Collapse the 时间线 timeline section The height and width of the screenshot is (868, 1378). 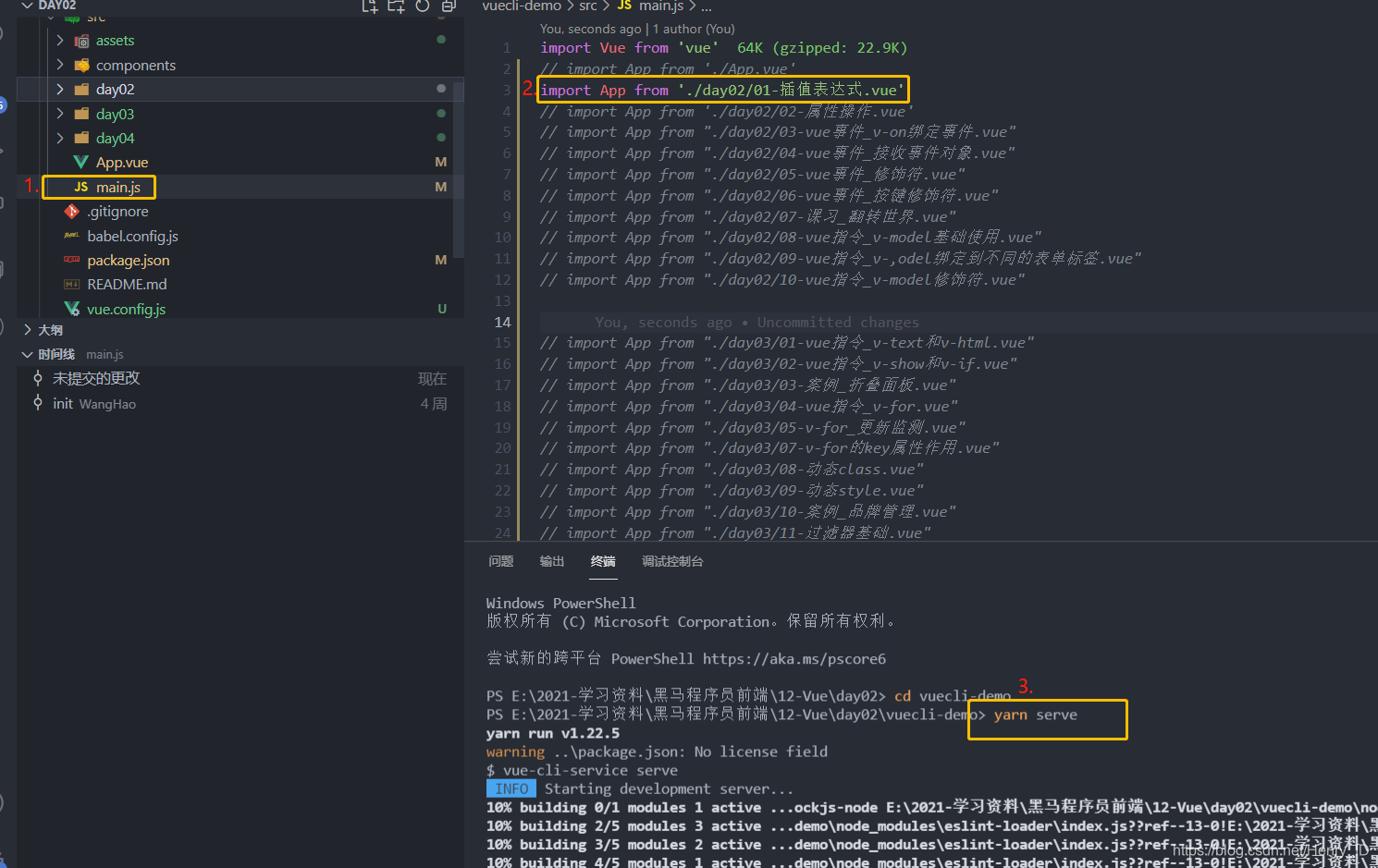coord(27,355)
